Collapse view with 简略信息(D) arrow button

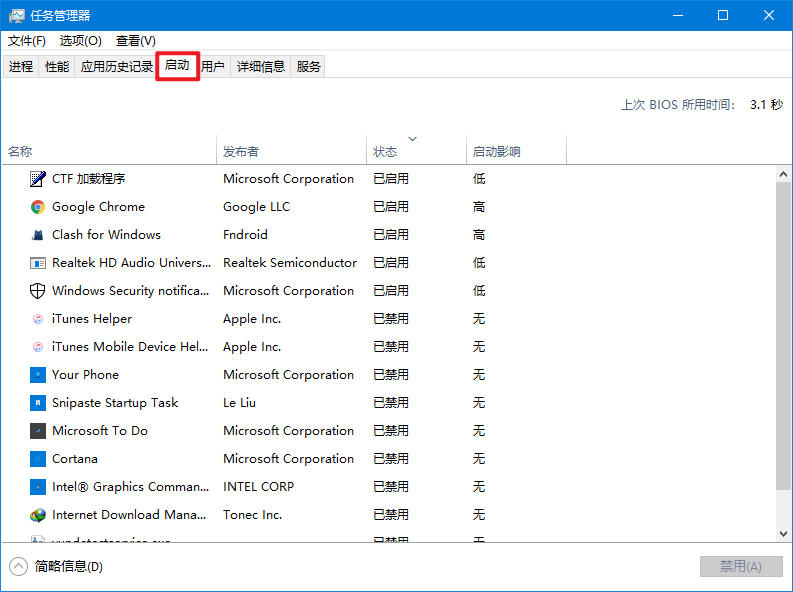[18, 566]
